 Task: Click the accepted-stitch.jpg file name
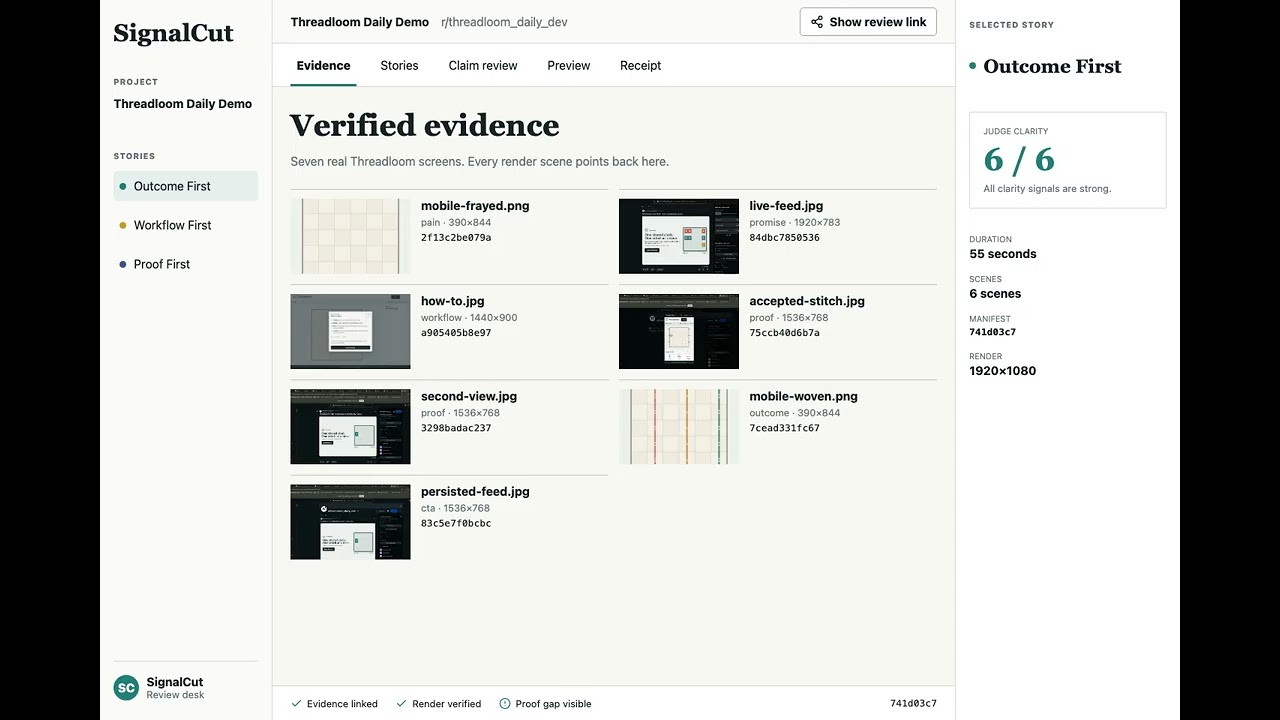807,301
